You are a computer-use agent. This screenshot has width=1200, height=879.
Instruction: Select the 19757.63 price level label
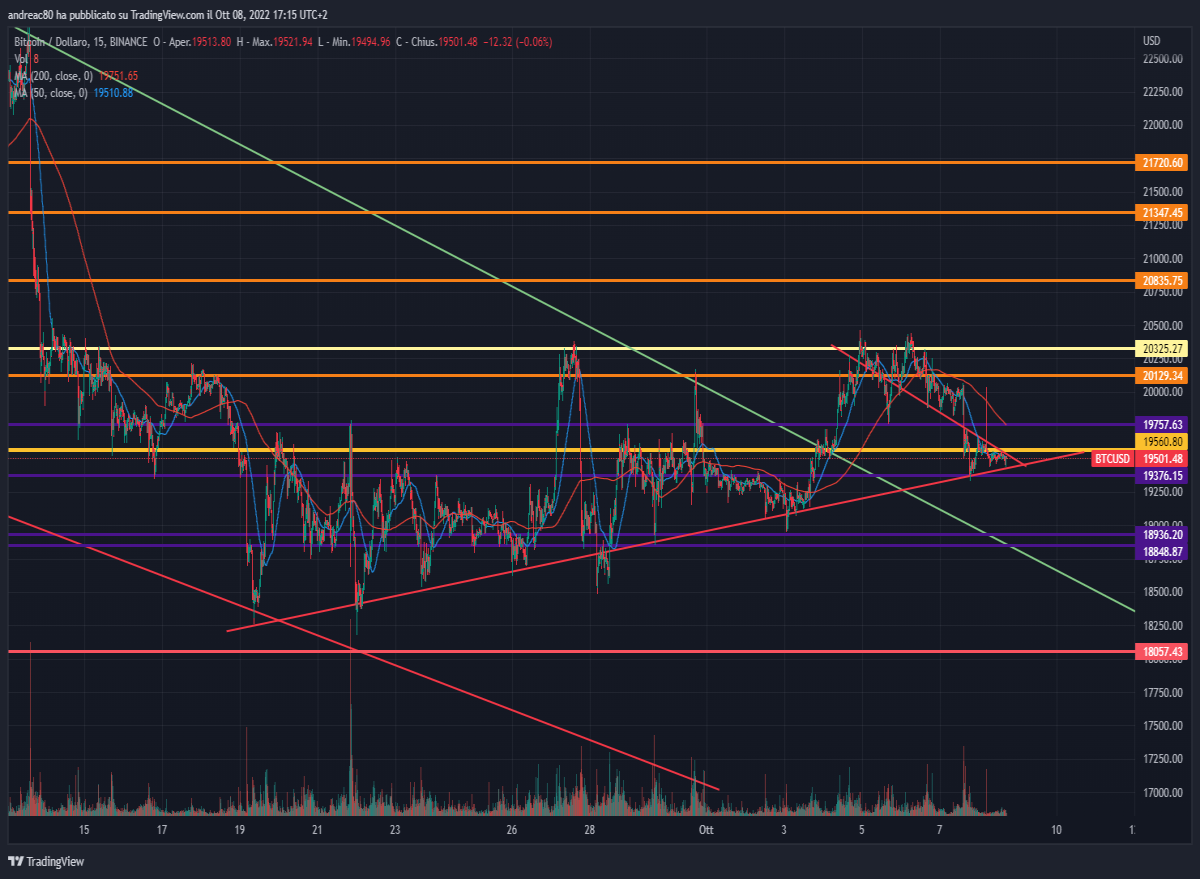click(x=1163, y=425)
